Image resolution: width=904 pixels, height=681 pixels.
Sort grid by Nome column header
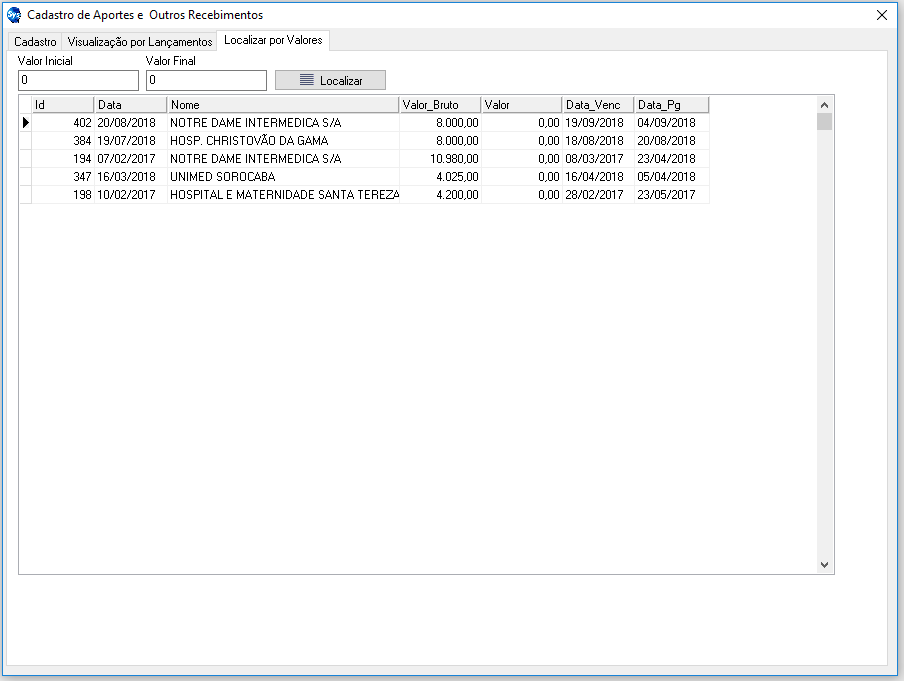click(283, 105)
